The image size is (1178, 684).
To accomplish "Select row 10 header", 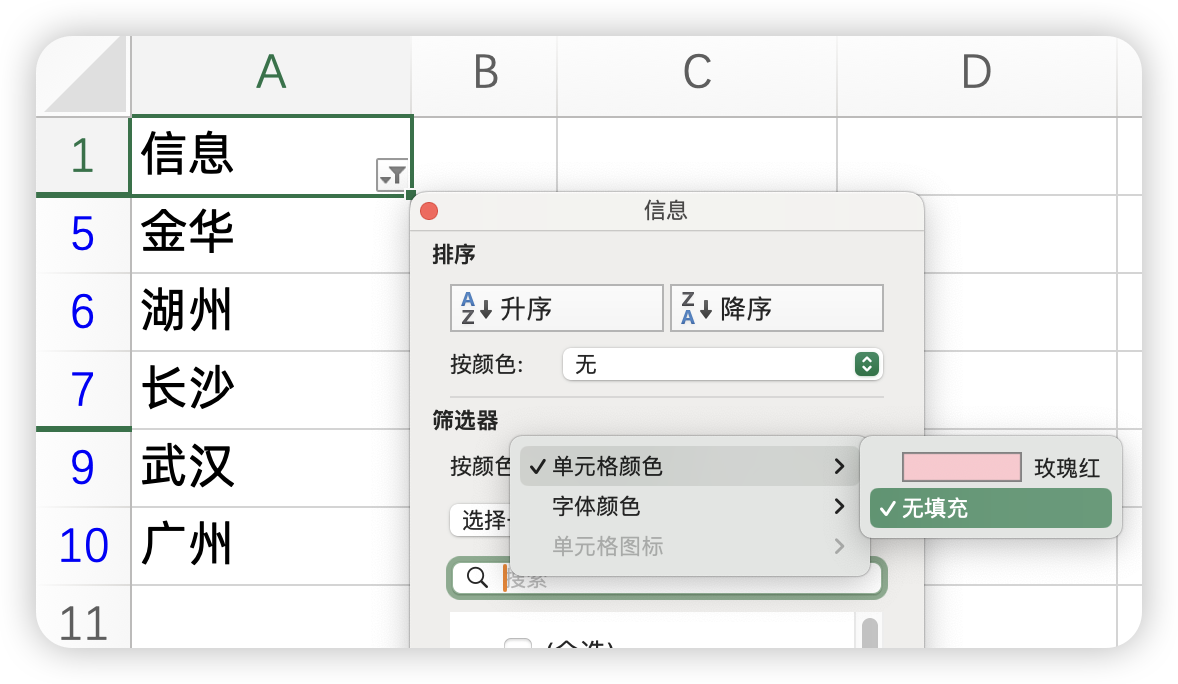I will [x=83, y=546].
